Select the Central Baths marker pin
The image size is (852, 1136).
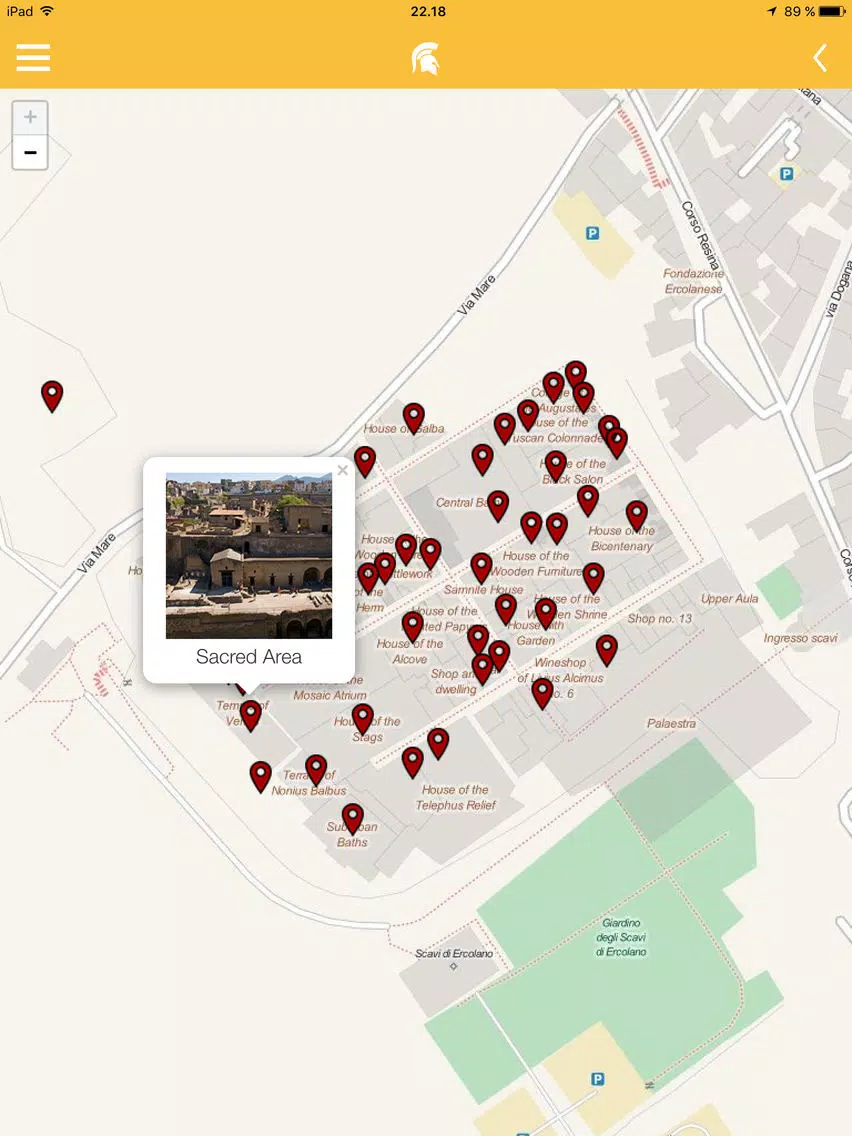498,506
